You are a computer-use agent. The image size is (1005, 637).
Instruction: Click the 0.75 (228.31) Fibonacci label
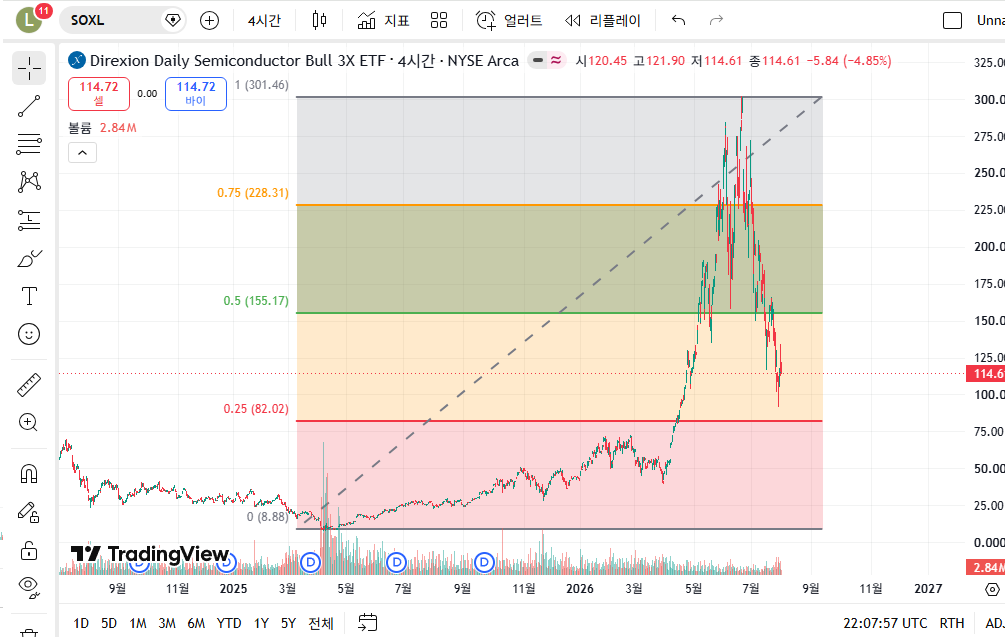pyautogui.click(x=253, y=193)
